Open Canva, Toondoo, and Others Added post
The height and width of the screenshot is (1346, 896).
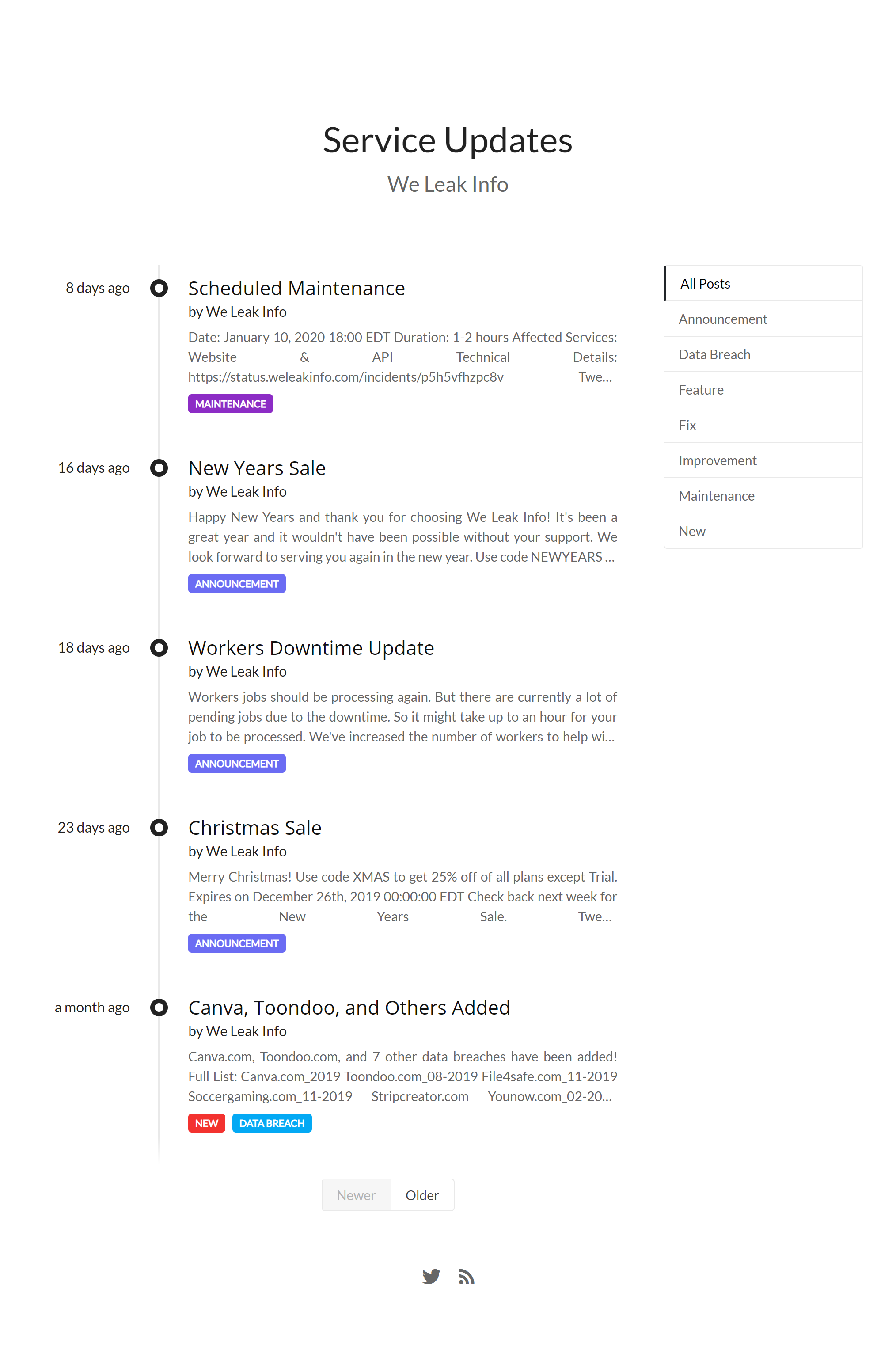[349, 1008]
